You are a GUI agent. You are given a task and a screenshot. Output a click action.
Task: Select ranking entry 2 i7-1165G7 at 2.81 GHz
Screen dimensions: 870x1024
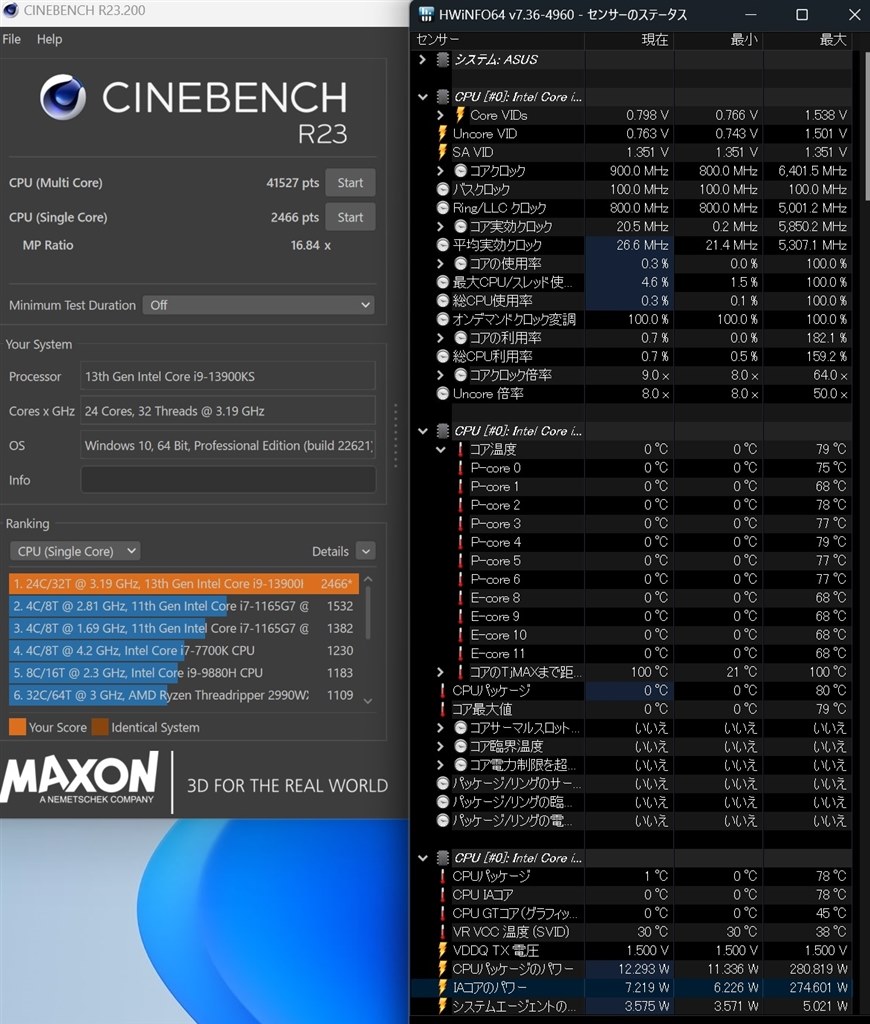184,606
